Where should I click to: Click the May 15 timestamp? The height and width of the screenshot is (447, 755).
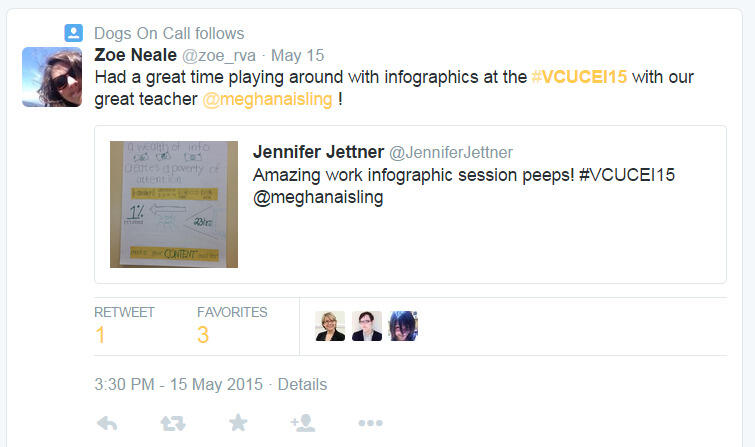[x=297, y=54]
